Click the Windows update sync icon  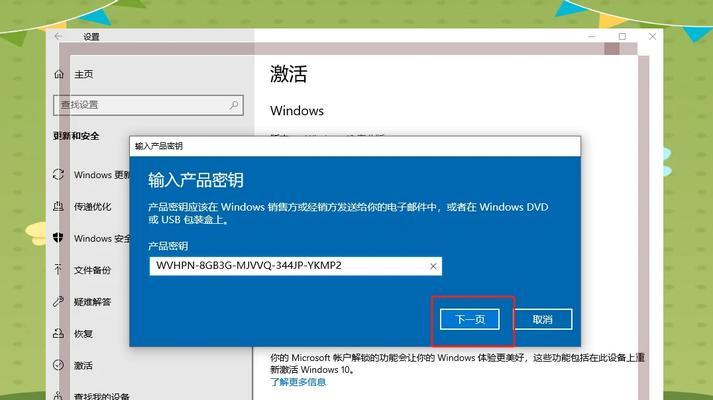click(58, 175)
